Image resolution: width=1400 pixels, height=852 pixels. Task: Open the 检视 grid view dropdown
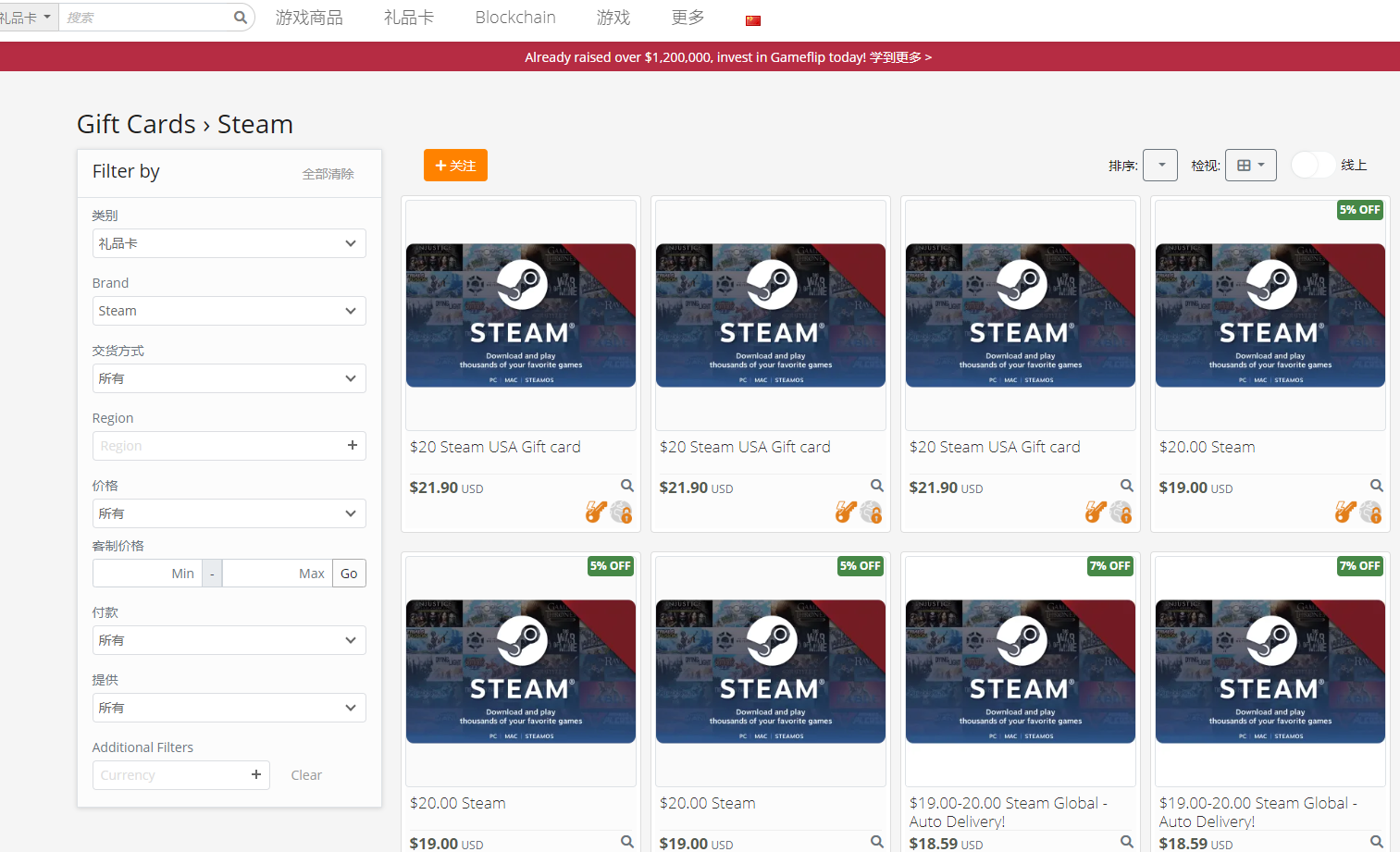pyautogui.click(x=1250, y=166)
